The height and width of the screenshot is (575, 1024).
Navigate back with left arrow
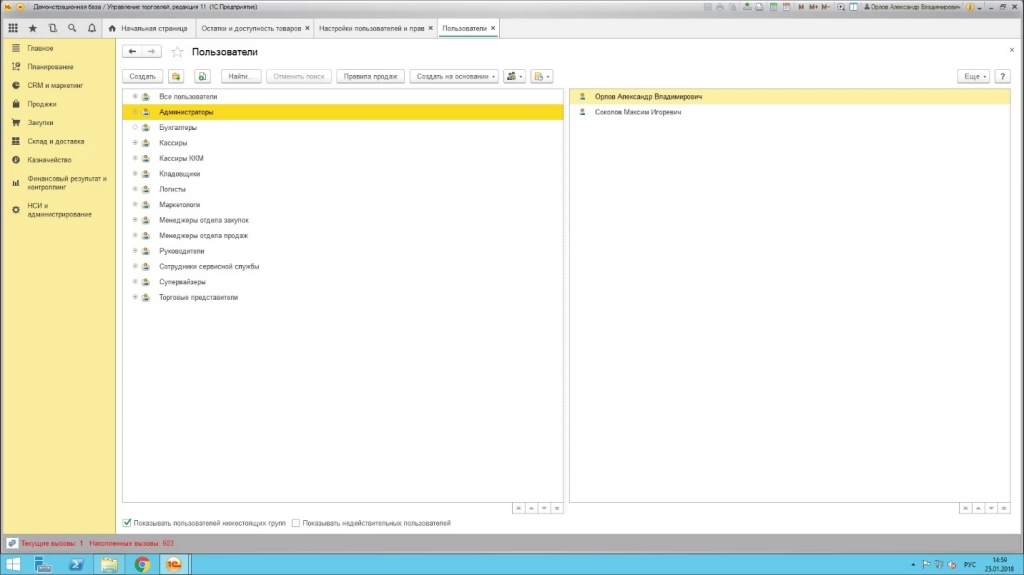pyautogui.click(x=133, y=52)
